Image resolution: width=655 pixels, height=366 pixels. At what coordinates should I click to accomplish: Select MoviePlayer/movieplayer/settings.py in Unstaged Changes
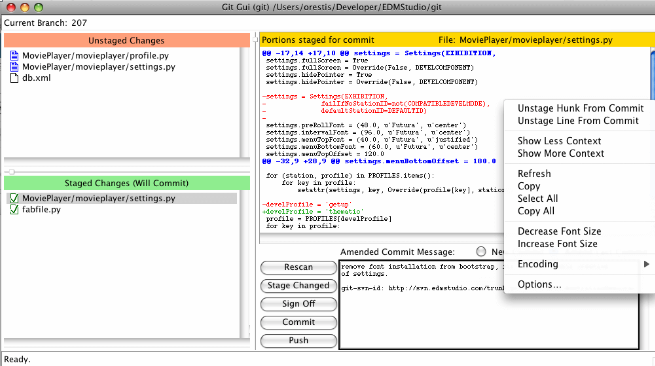tap(99, 67)
